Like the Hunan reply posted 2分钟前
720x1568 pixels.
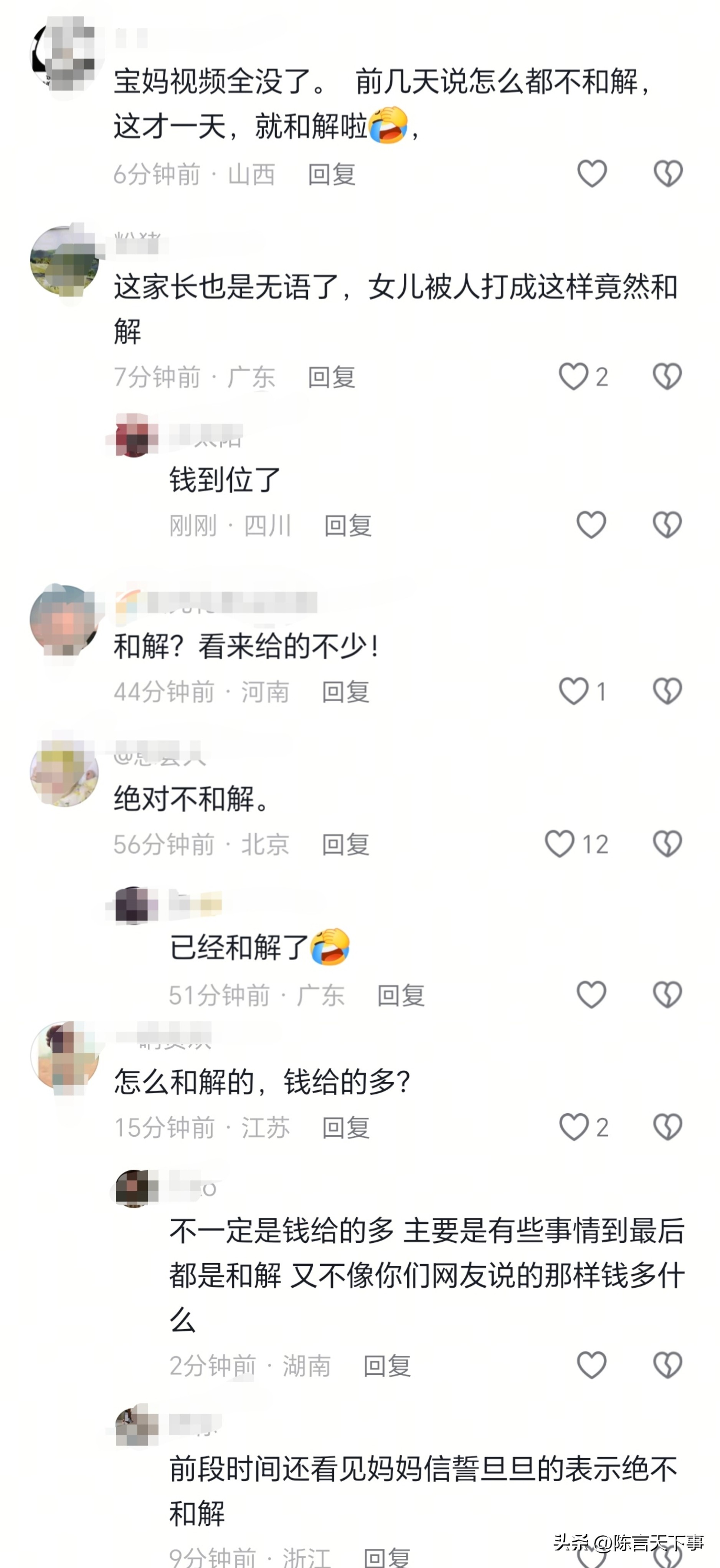coord(592,1365)
